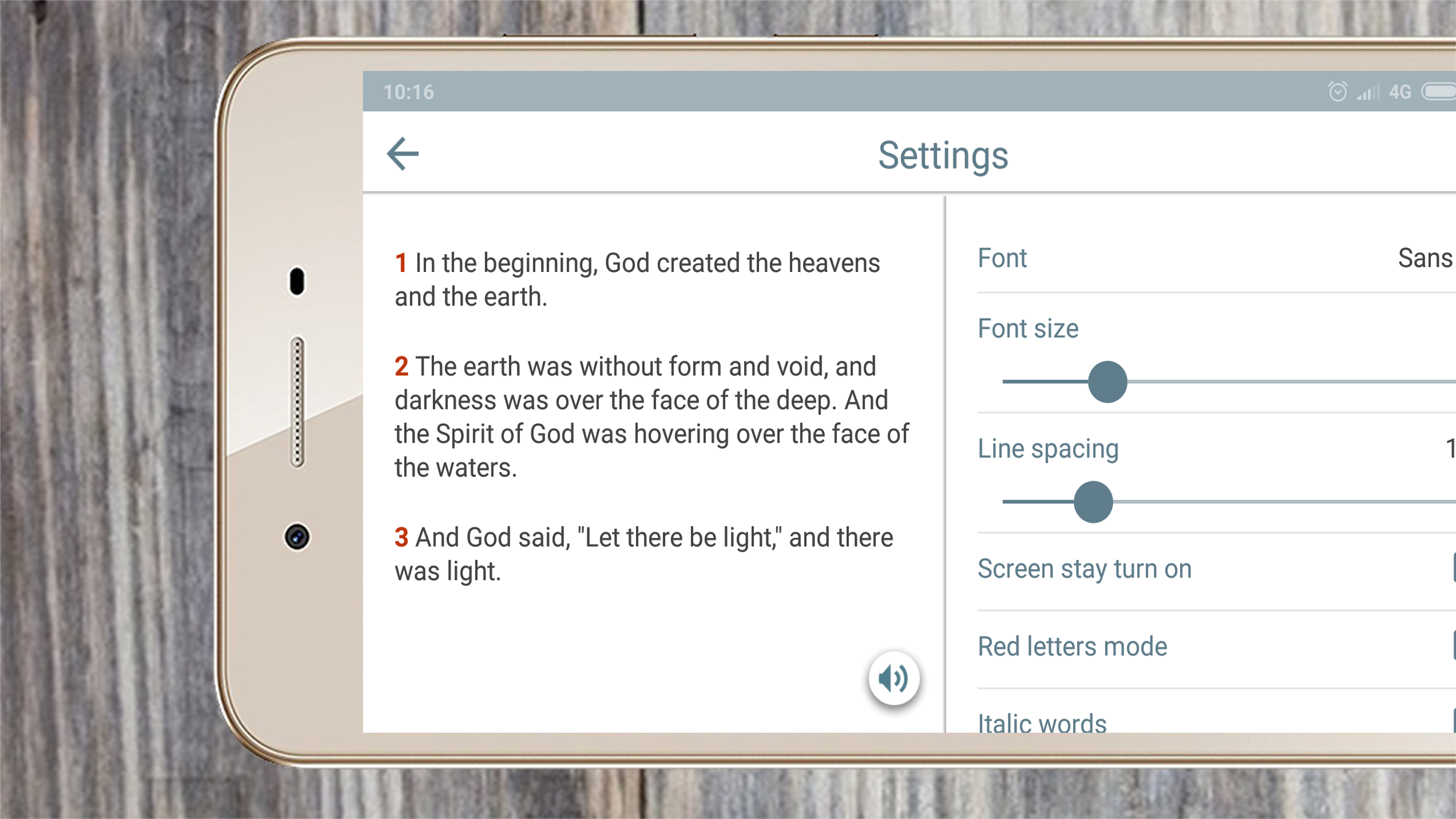Click the Settings title header

point(943,156)
